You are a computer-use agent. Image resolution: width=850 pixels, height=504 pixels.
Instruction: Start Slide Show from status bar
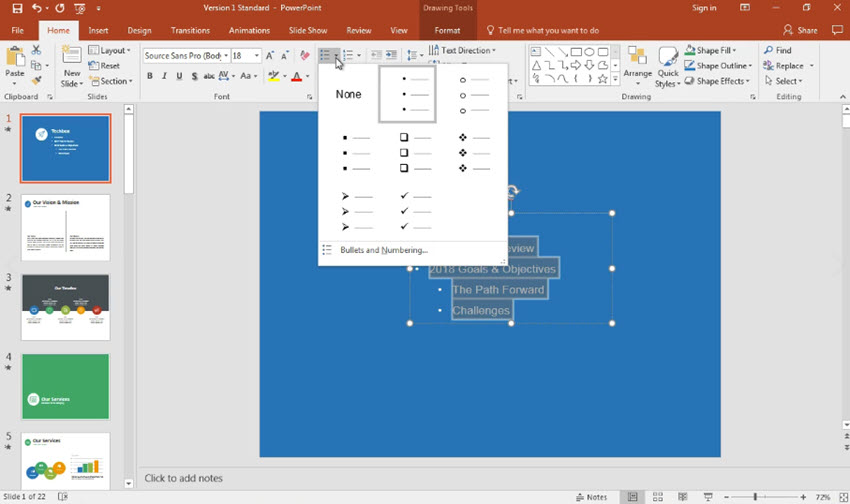(707, 497)
